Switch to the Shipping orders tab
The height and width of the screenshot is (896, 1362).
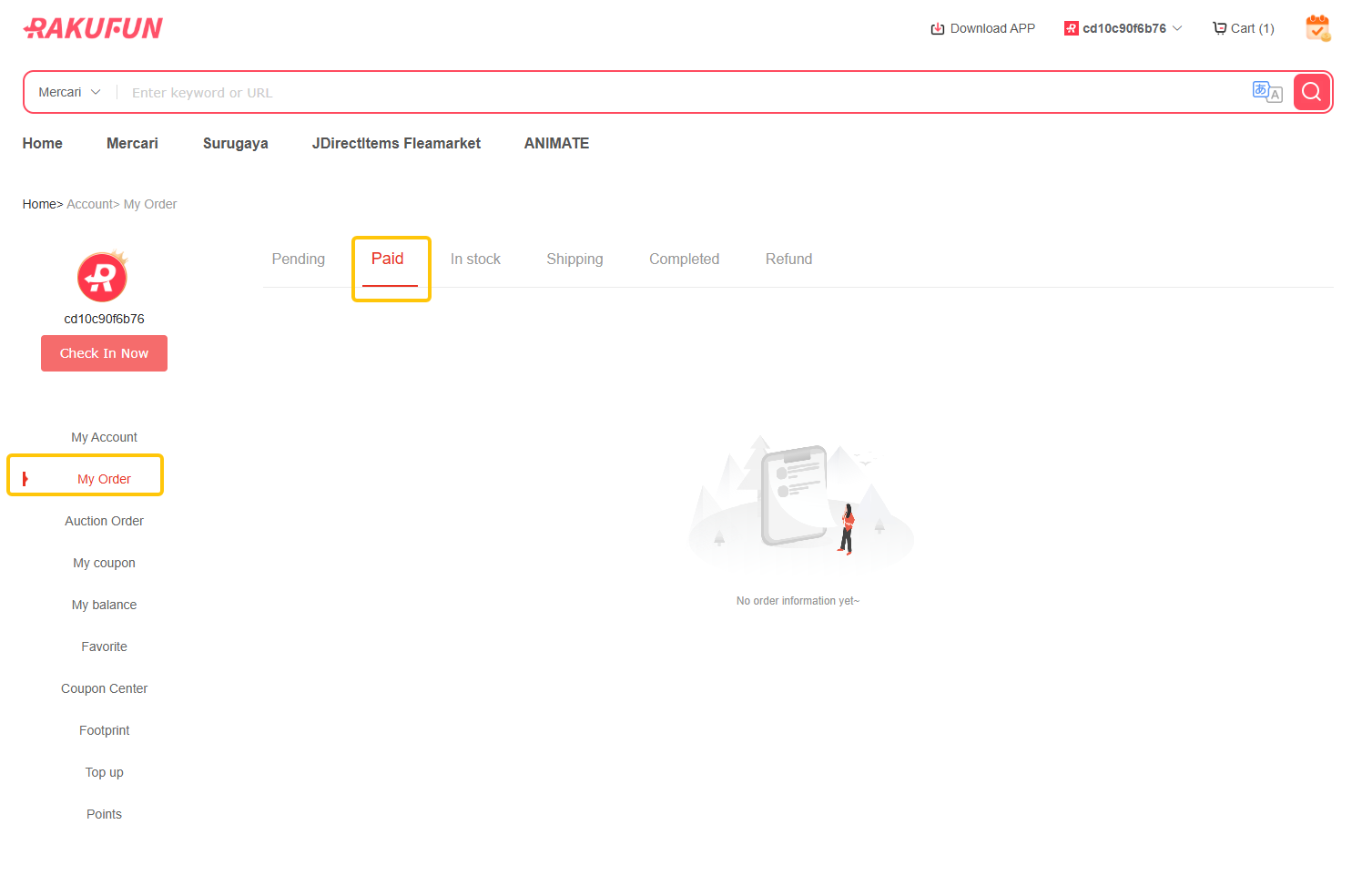pos(574,260)
